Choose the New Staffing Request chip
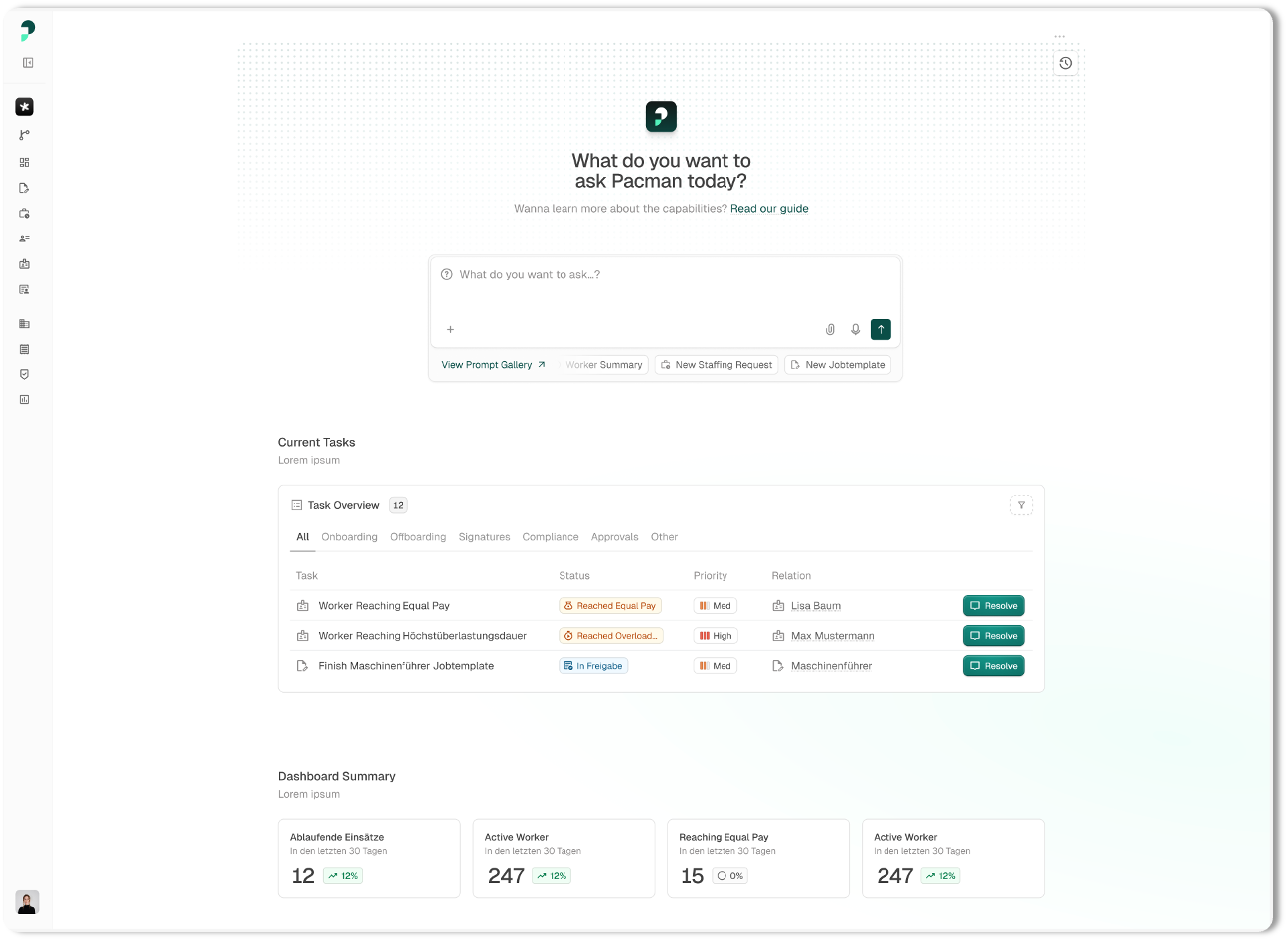 pyautogui.click(x=717, y=365)
